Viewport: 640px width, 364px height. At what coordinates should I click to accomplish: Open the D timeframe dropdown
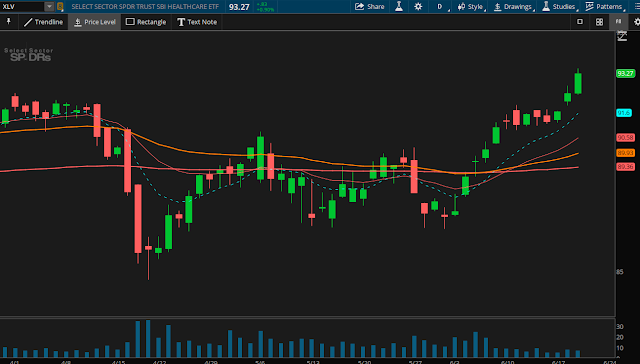pyautogui.click(x=441, y=7)
